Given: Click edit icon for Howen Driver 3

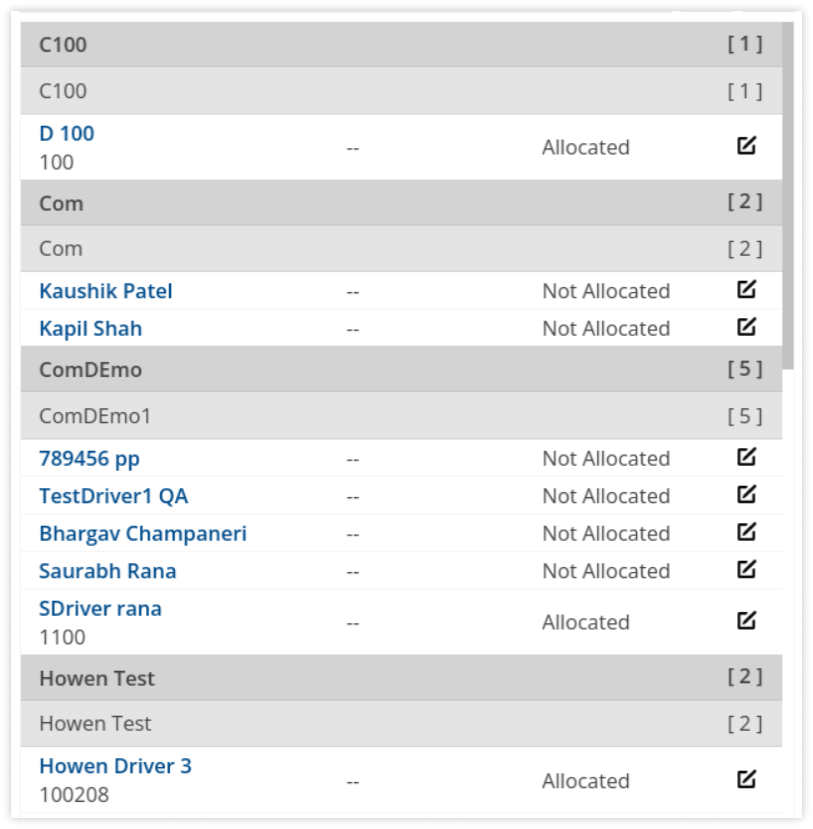Looking at the screenshot, I should [x=746, y=779].
